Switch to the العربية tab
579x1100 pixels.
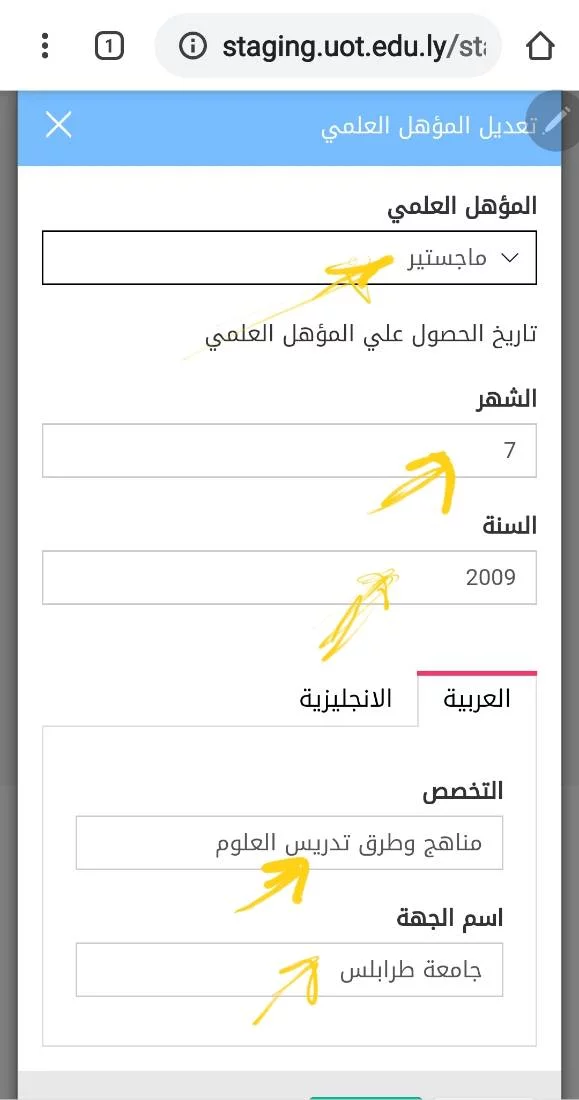477,699
